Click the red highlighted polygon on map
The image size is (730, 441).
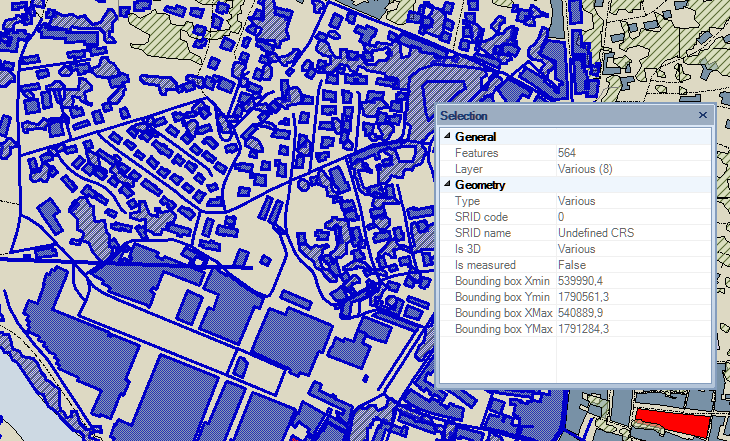[671, 421]
